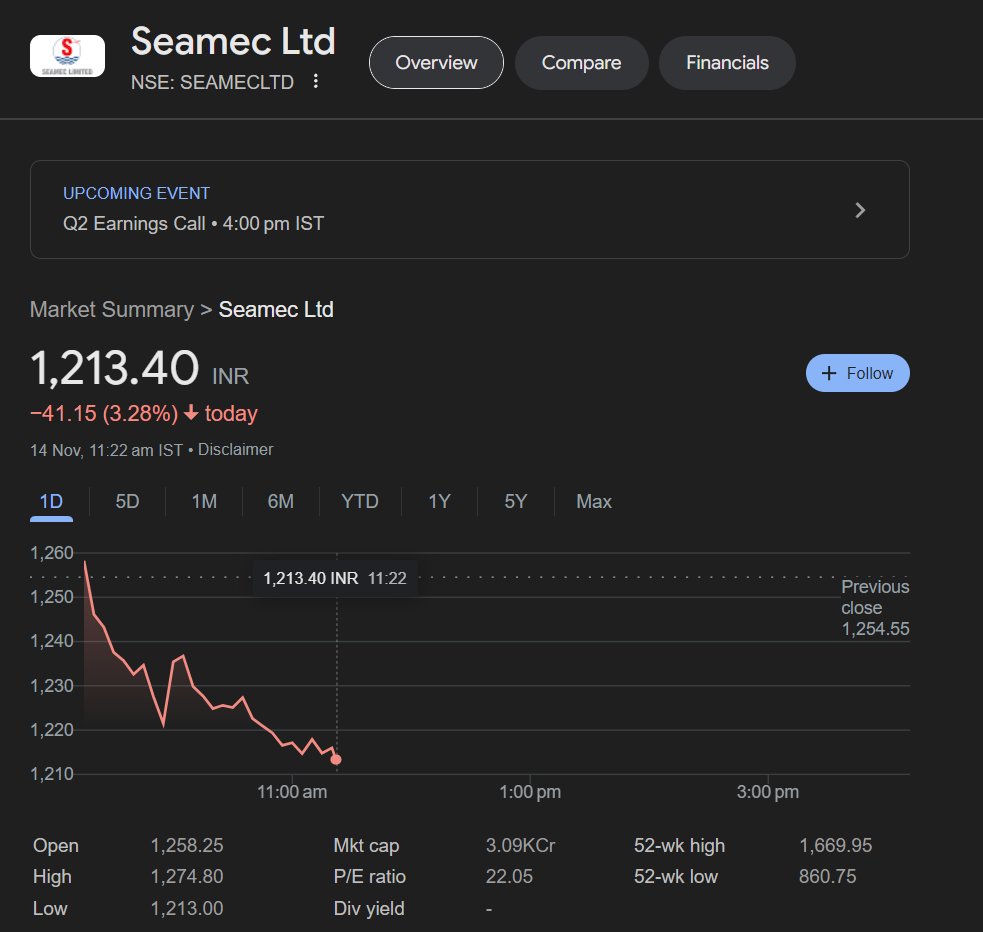Click the 3:00 pm axis label

coord(767,792)
